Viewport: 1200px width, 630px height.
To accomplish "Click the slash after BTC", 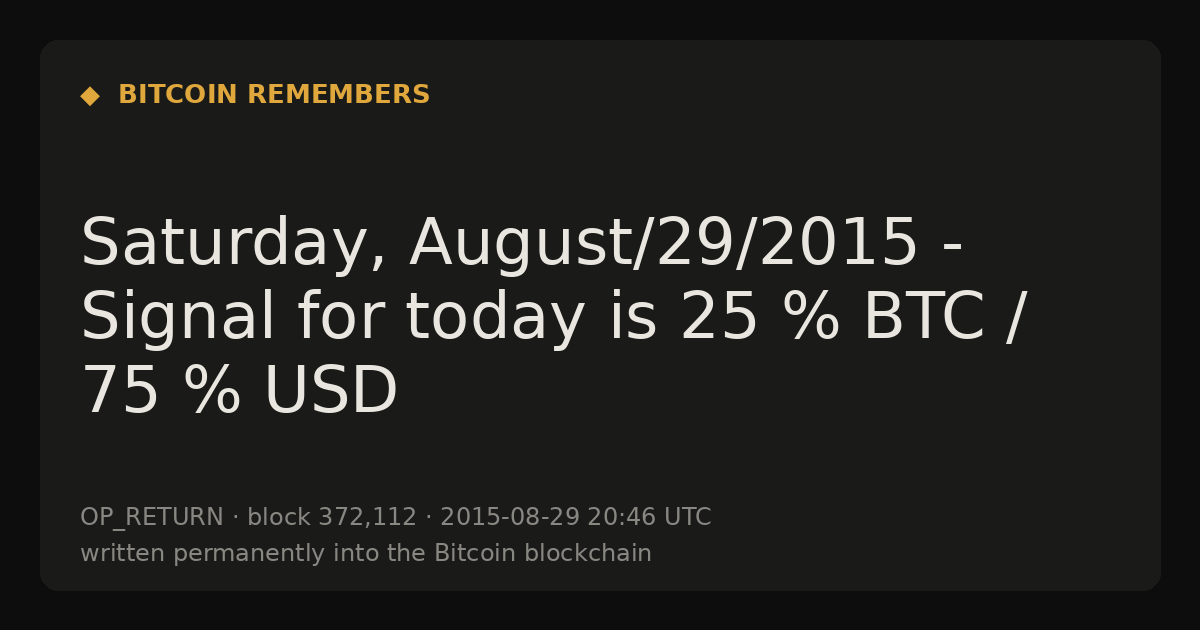I will (x=1016, y=319).
